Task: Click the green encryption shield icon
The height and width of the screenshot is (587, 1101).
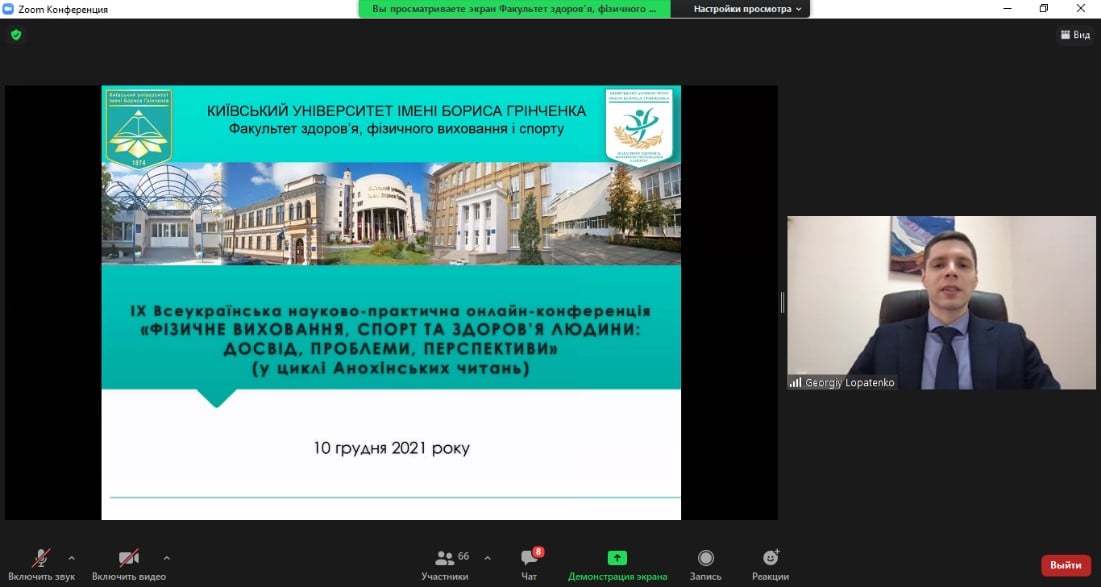Action: click(16, 34)
